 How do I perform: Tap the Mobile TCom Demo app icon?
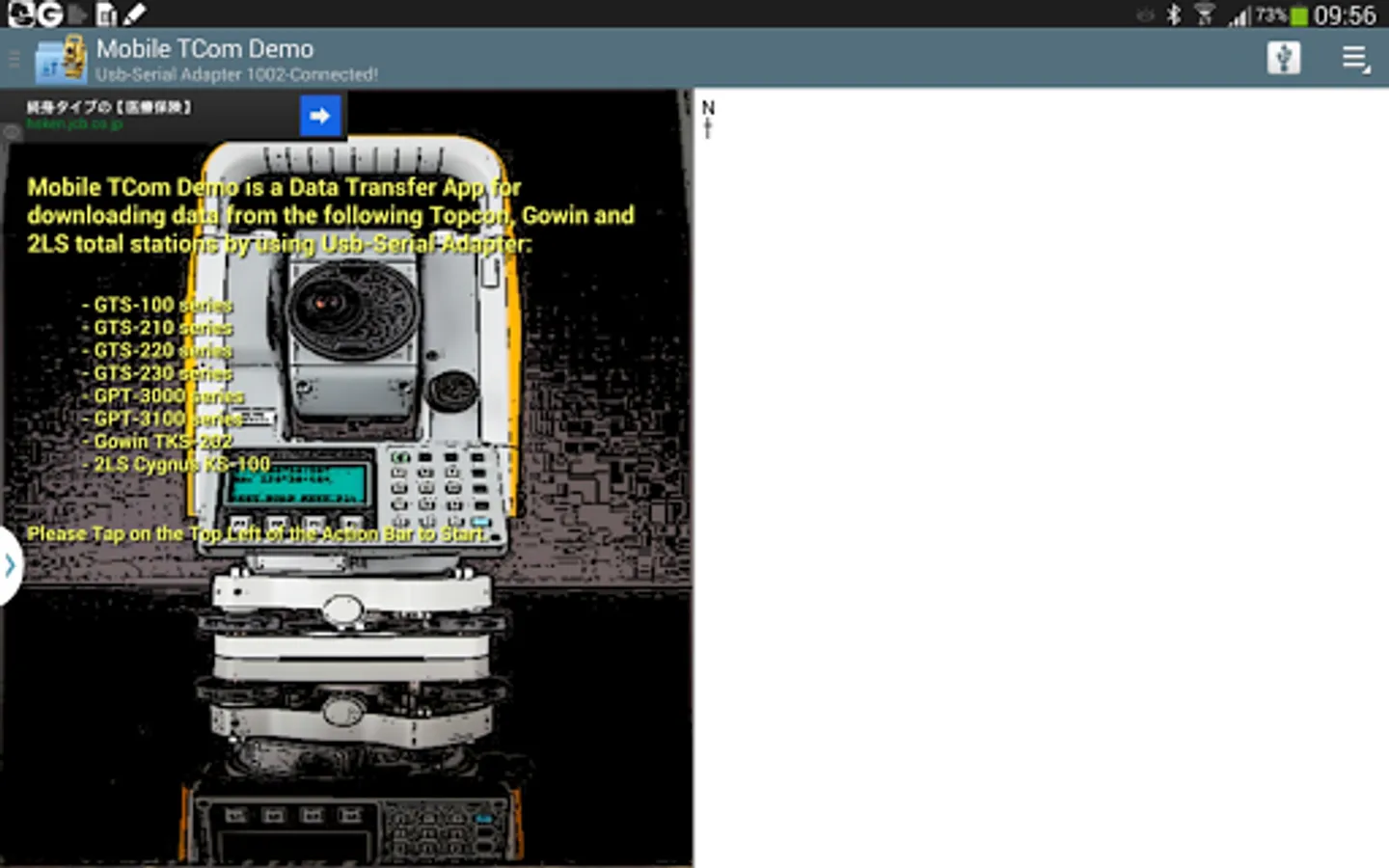(x=60, y=59)
